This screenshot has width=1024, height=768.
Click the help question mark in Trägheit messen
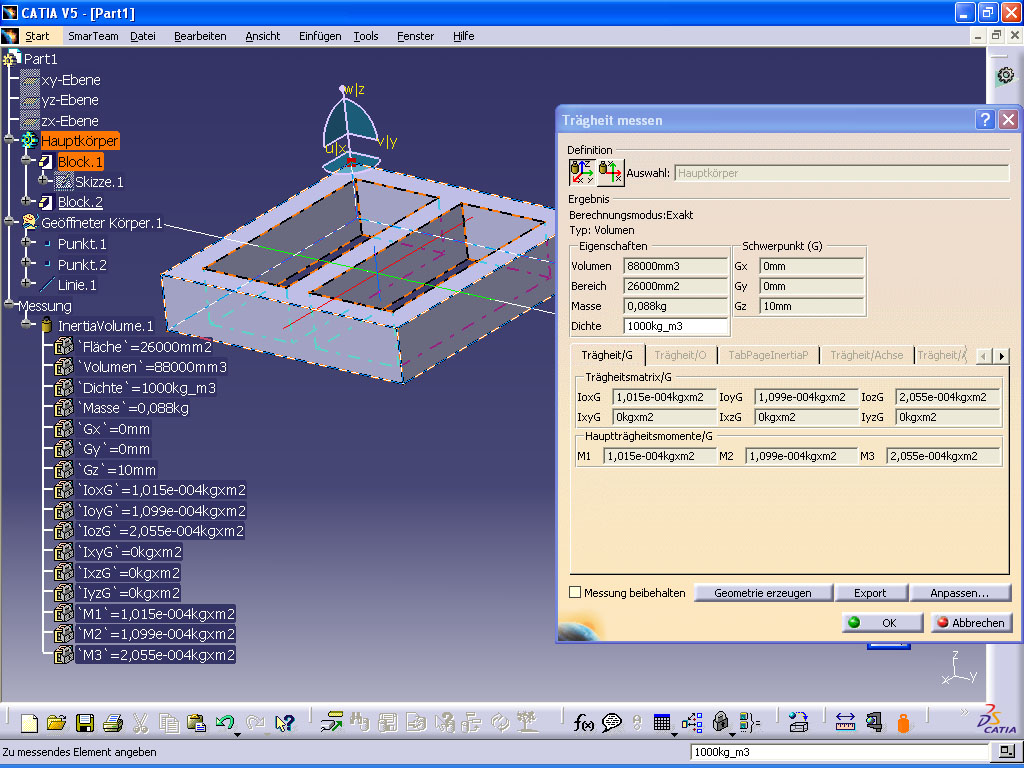click(985, 120)
